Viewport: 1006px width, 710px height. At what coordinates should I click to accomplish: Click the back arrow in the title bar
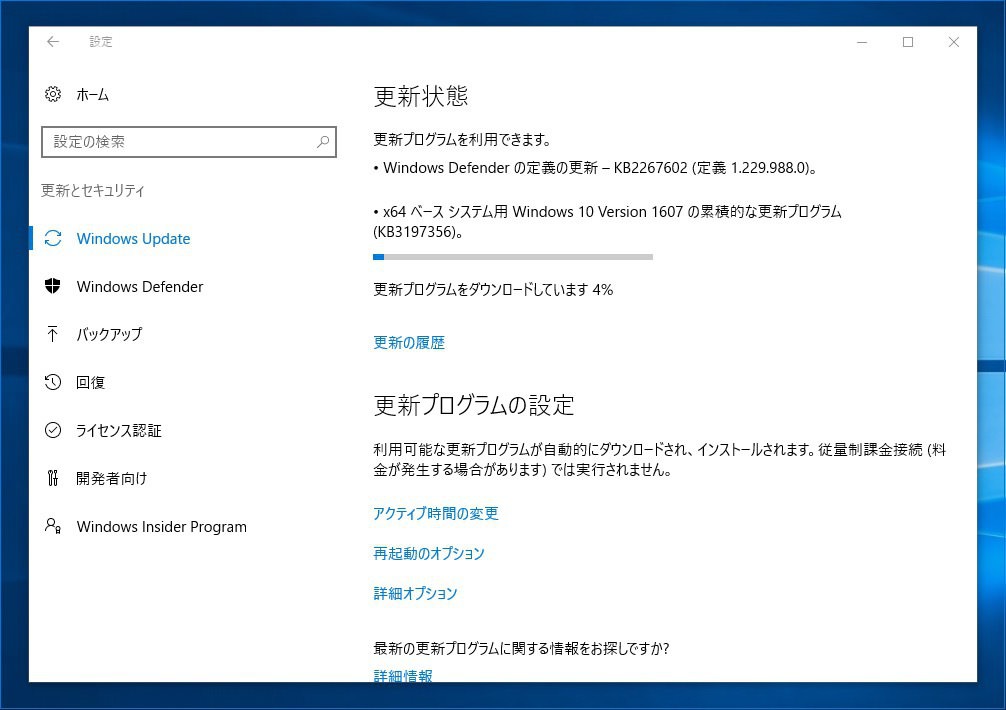pyautogui.click(x=53, y=42)
